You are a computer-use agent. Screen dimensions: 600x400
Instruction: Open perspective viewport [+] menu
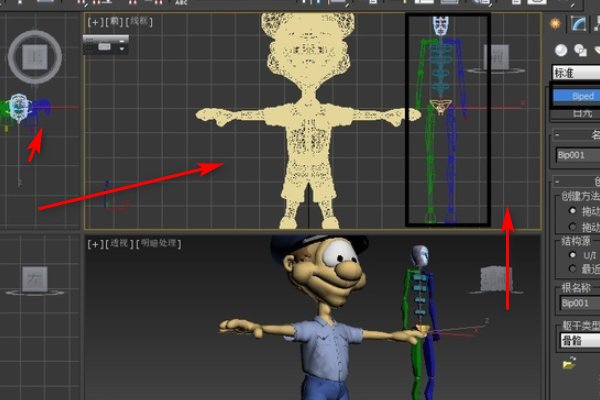[95, 244]
